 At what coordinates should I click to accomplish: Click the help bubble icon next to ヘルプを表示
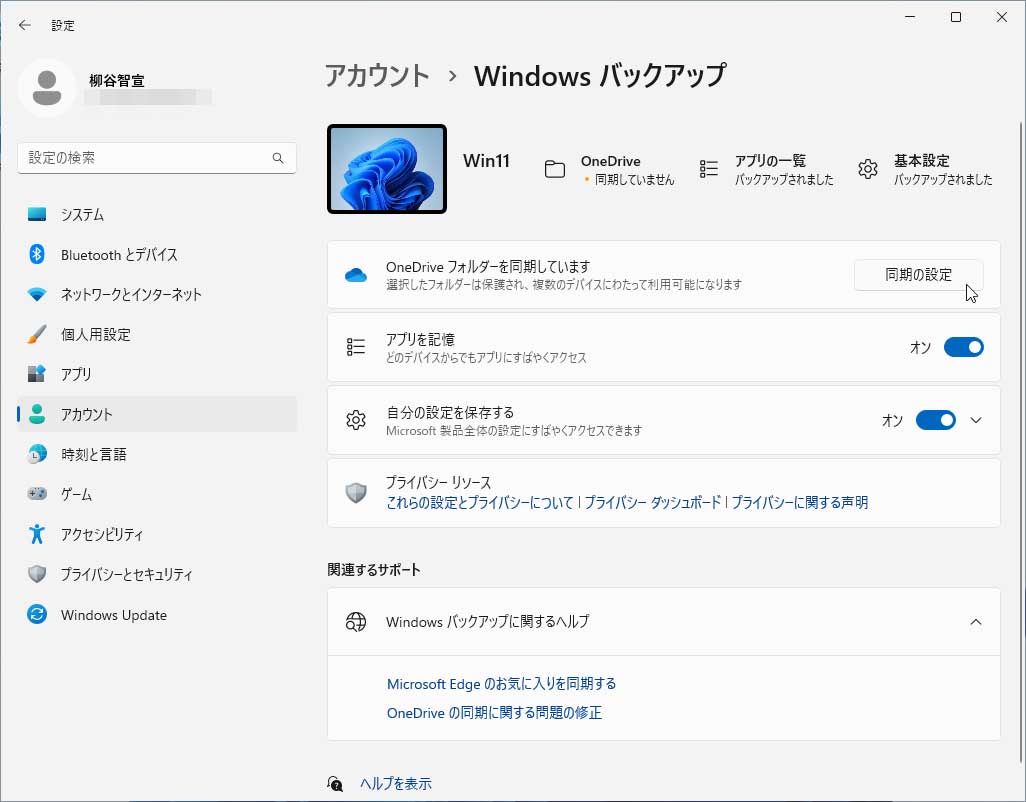tap(335, 784)
